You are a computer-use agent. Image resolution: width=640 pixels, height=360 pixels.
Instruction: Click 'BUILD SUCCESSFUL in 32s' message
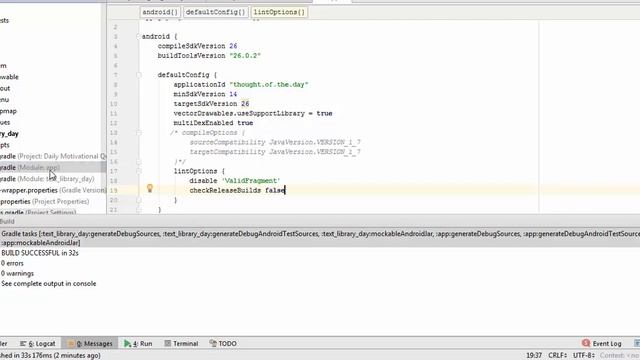pyautogui.click(x=40, y=253)
